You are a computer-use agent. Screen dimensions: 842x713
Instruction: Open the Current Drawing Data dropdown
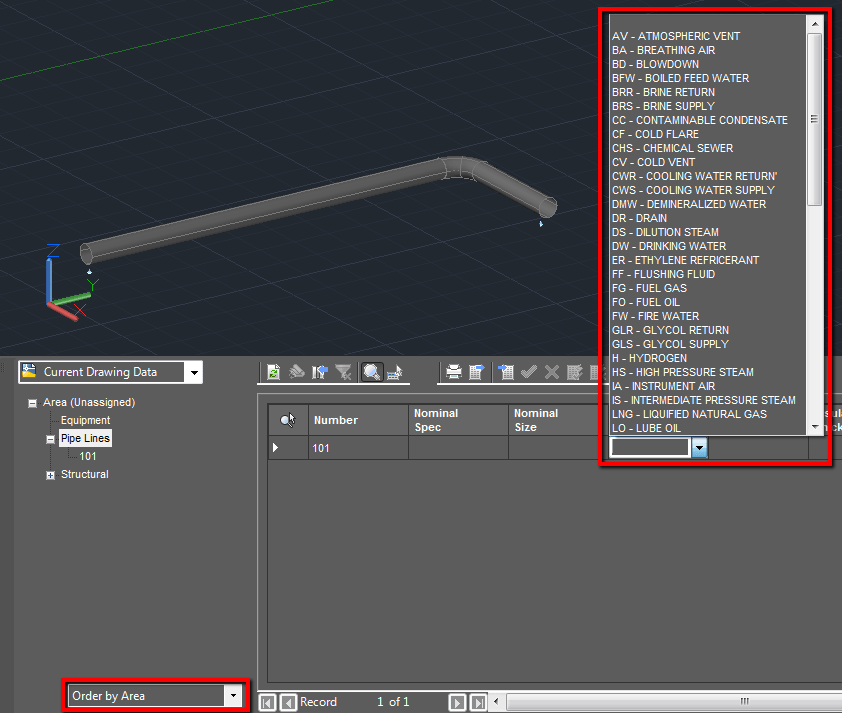click(x=194, y=372)
